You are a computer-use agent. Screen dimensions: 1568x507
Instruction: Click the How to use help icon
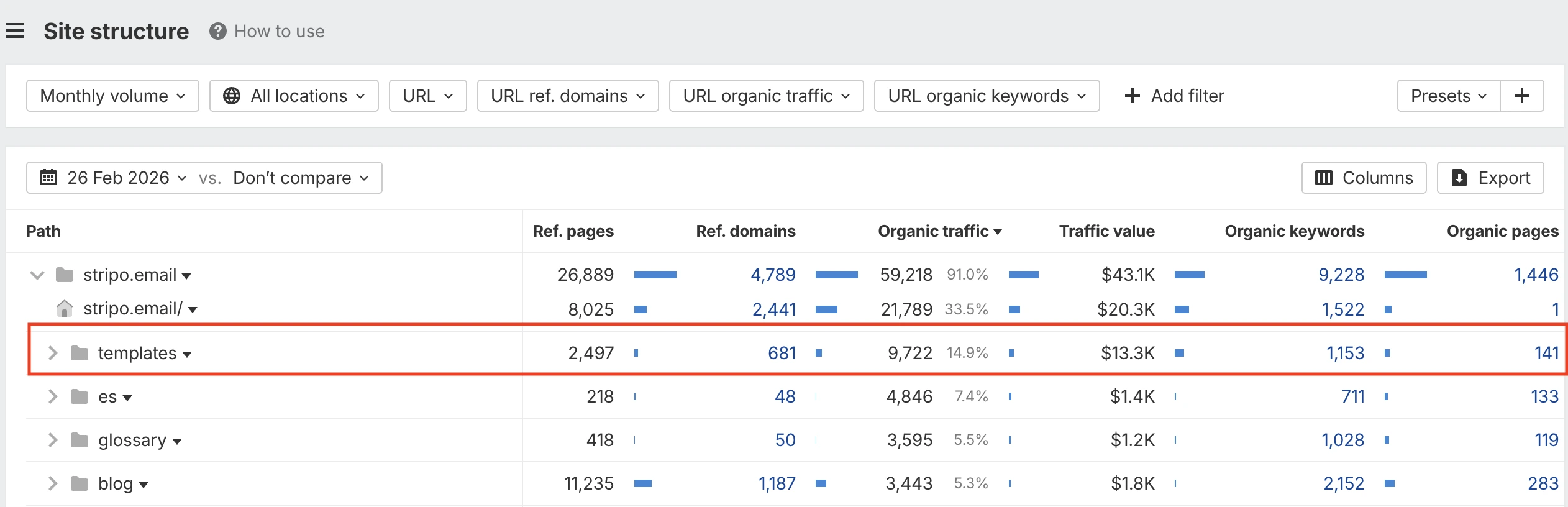coord(217,31)
